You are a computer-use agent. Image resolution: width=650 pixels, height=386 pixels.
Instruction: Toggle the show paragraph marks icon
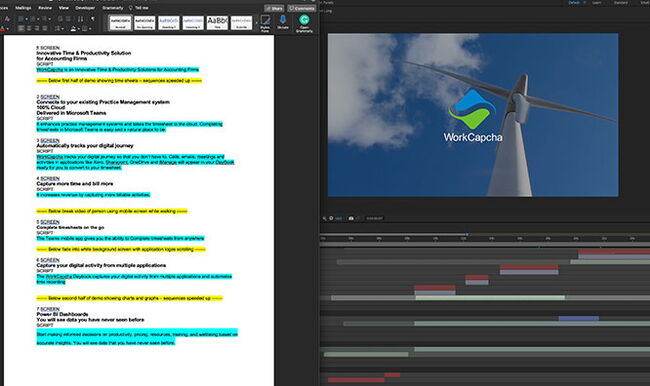(92, 19)
